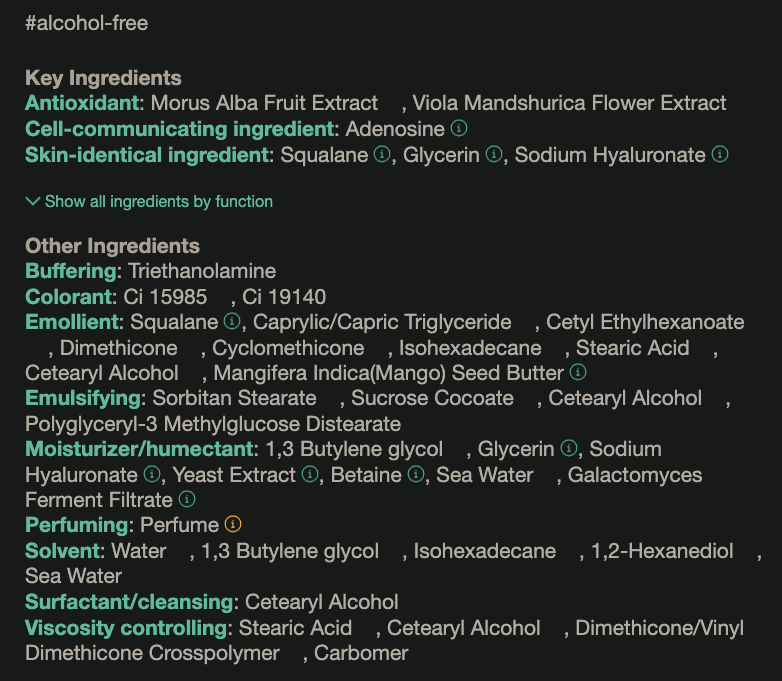
Task: Click info icon beside Sodium Hyaluronate in Key Ingredients
Action: 719,155
